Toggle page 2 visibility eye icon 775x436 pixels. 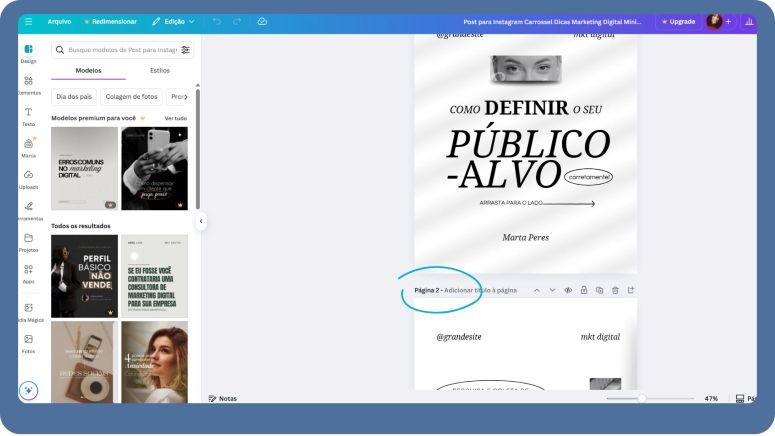[x=567, y=290]
